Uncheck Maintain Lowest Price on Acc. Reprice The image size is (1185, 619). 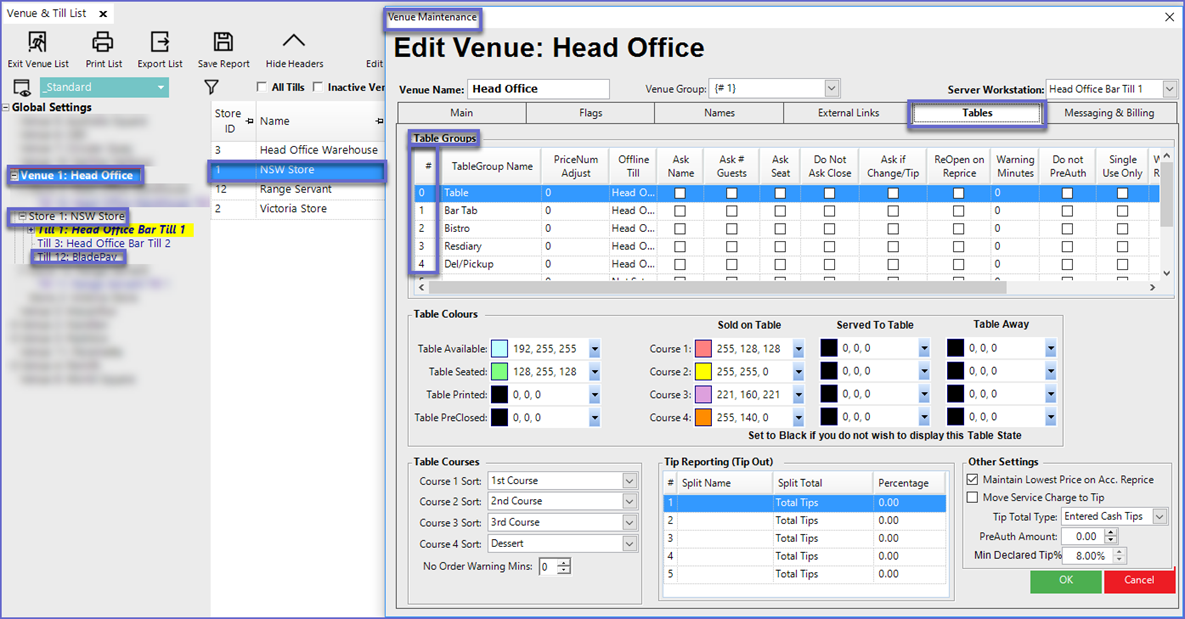(x=973, y=480)
